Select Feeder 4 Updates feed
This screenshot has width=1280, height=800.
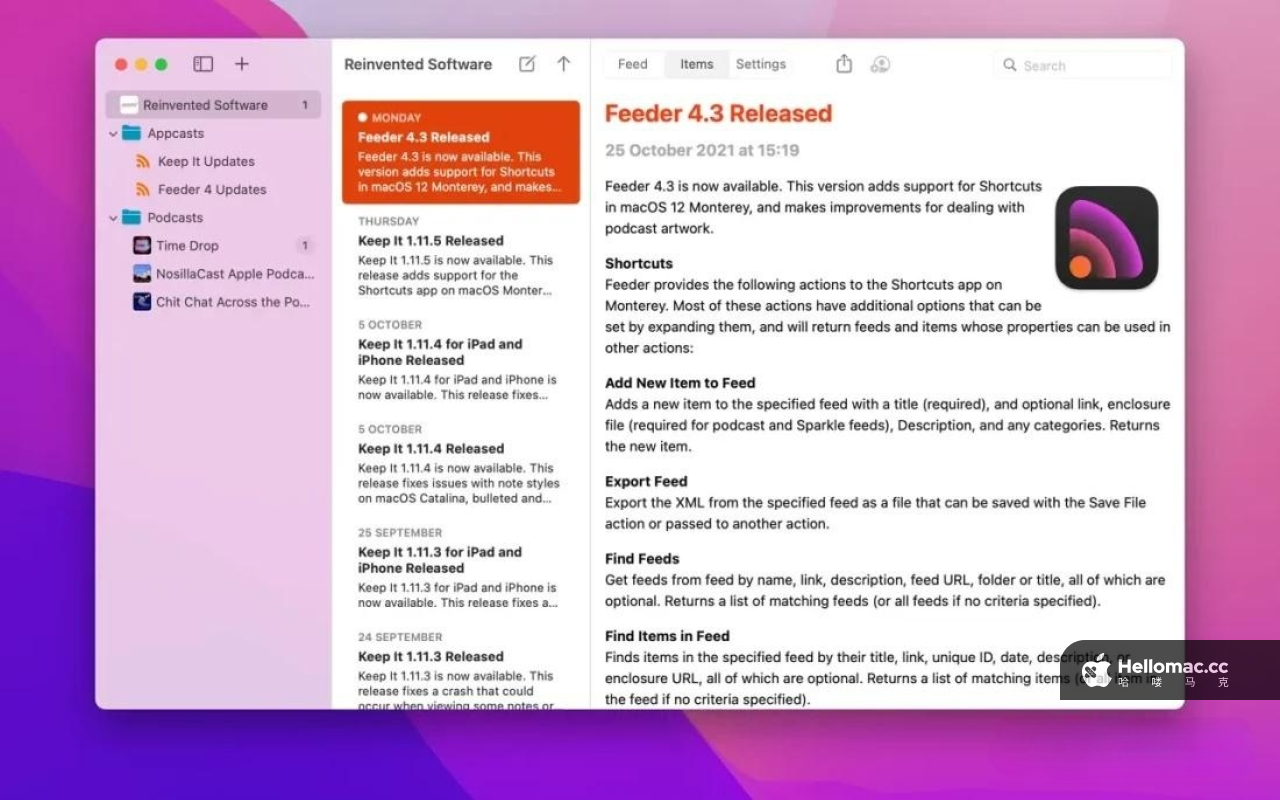tap(213, 189)
